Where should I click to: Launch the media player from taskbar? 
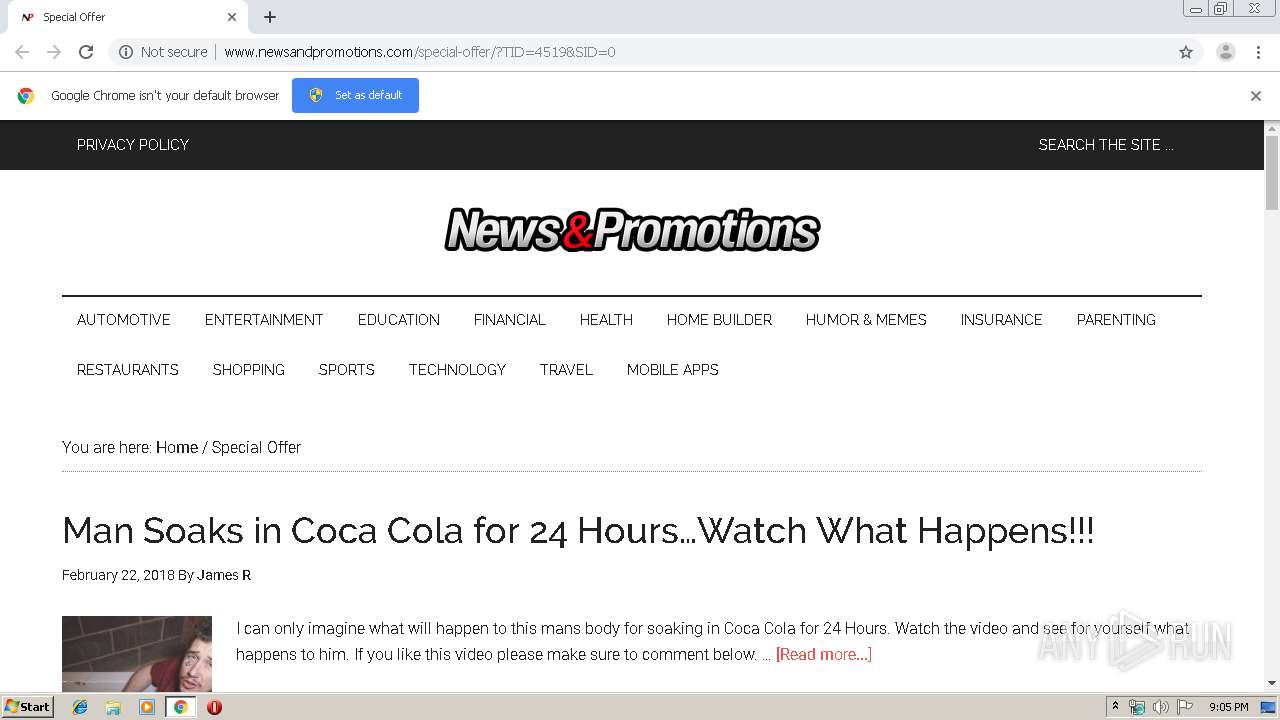pyautogui.click(x=147, y=707)
